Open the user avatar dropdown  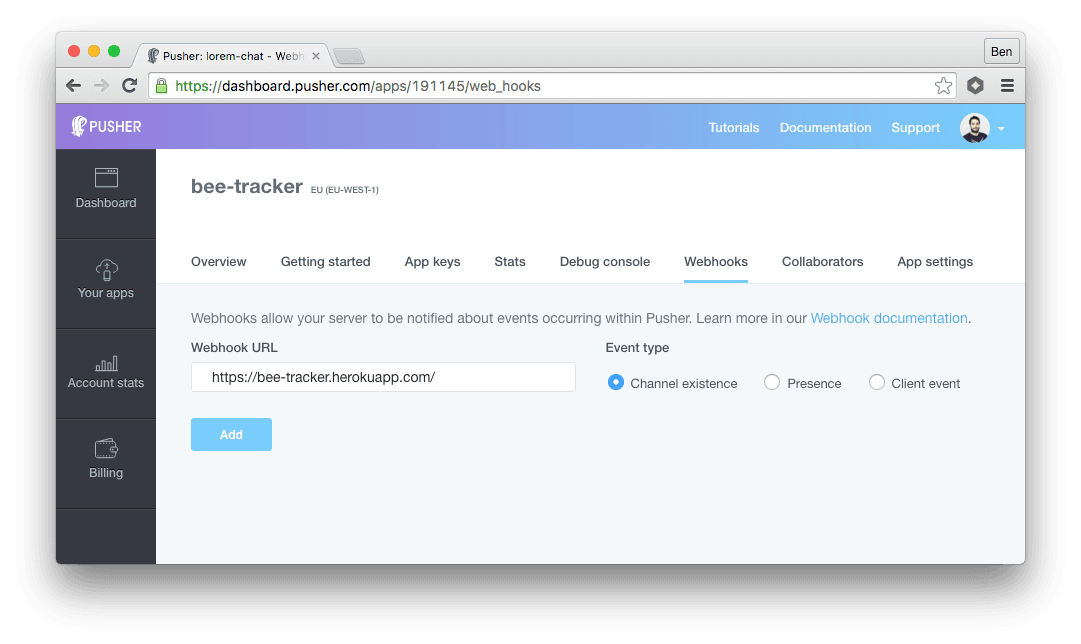(x=975, y=127)
